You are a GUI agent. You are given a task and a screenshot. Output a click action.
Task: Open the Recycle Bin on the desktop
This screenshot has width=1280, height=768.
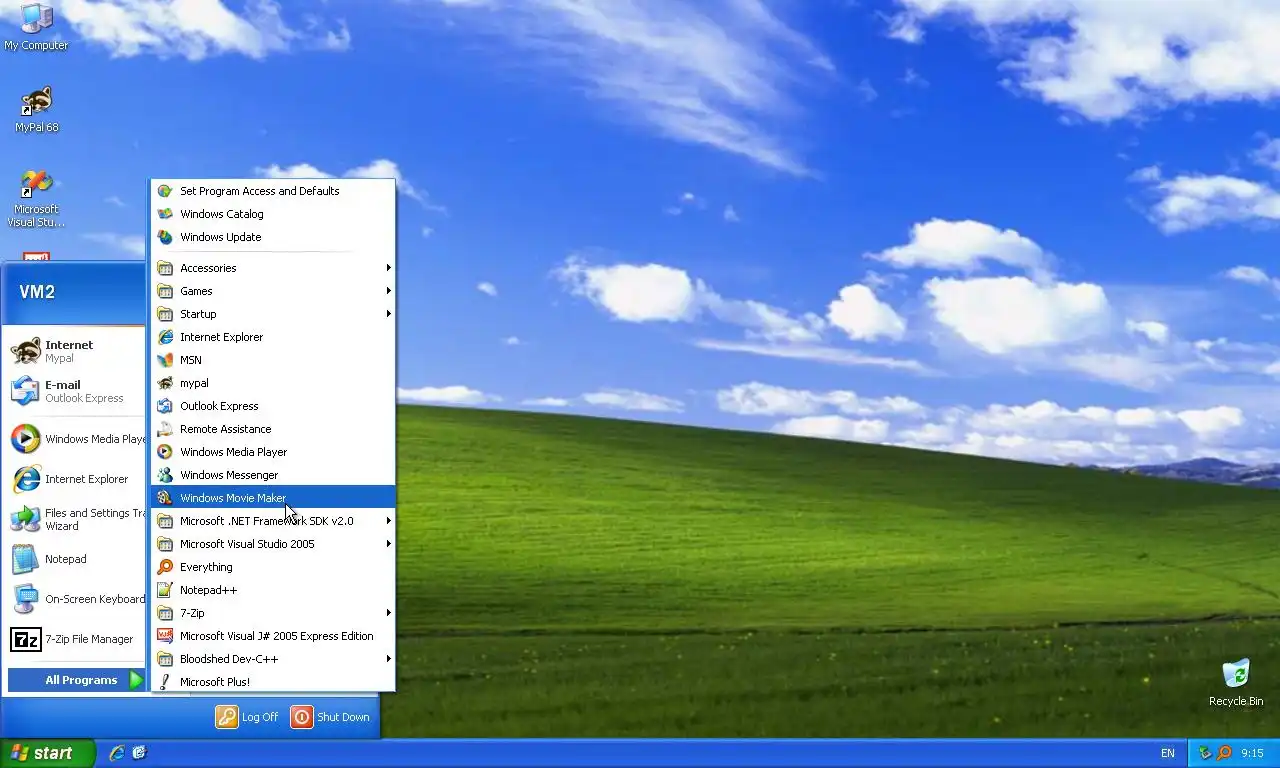(x=1236, y=682)
